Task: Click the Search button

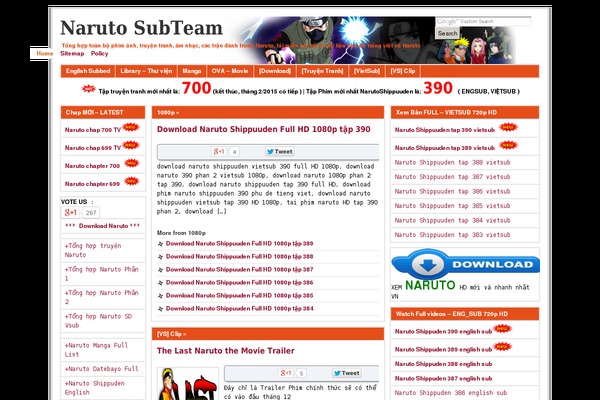Action: pyautogui.click(x=447, y=33)
